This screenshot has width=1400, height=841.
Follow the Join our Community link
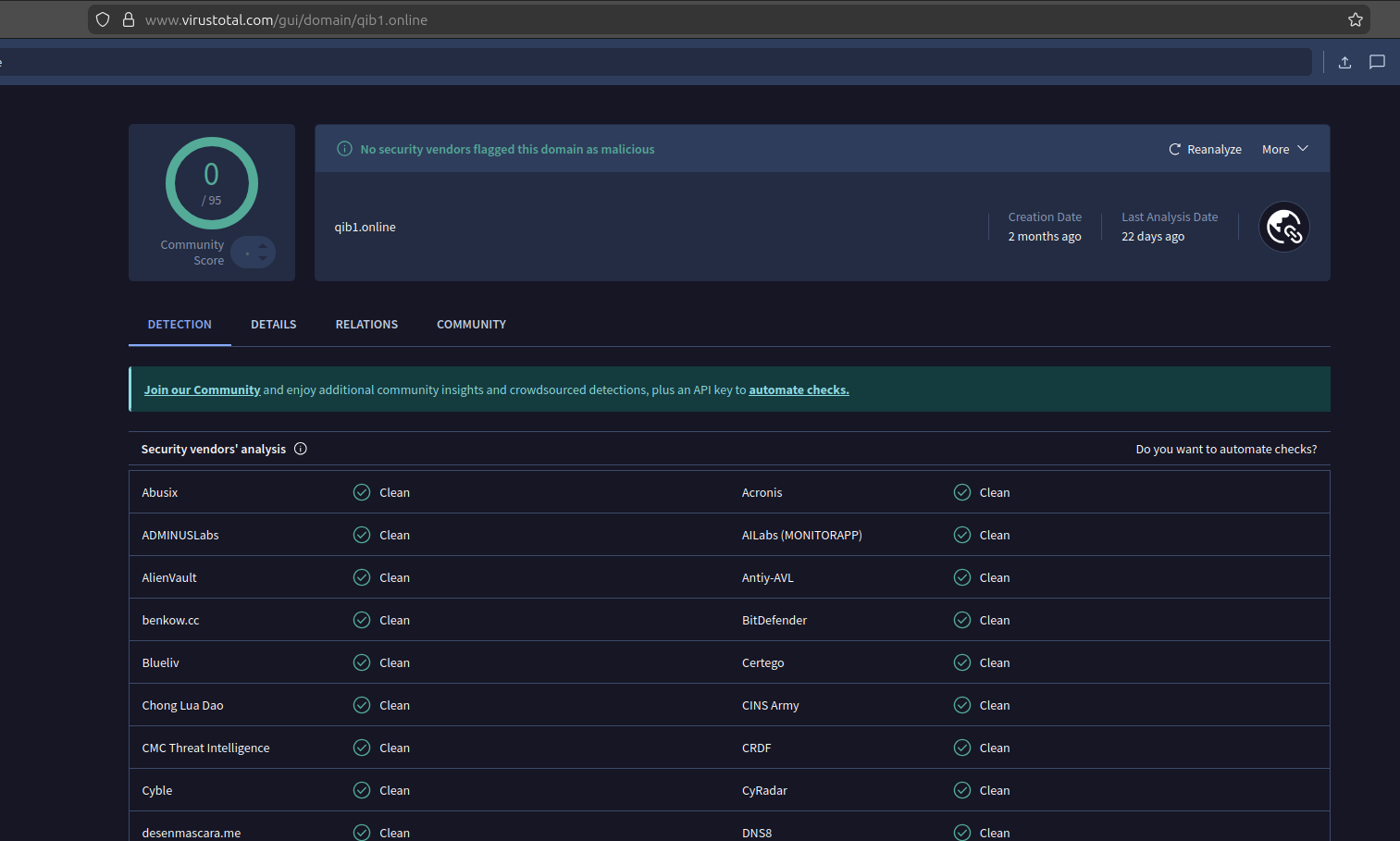tap(202, 390)
